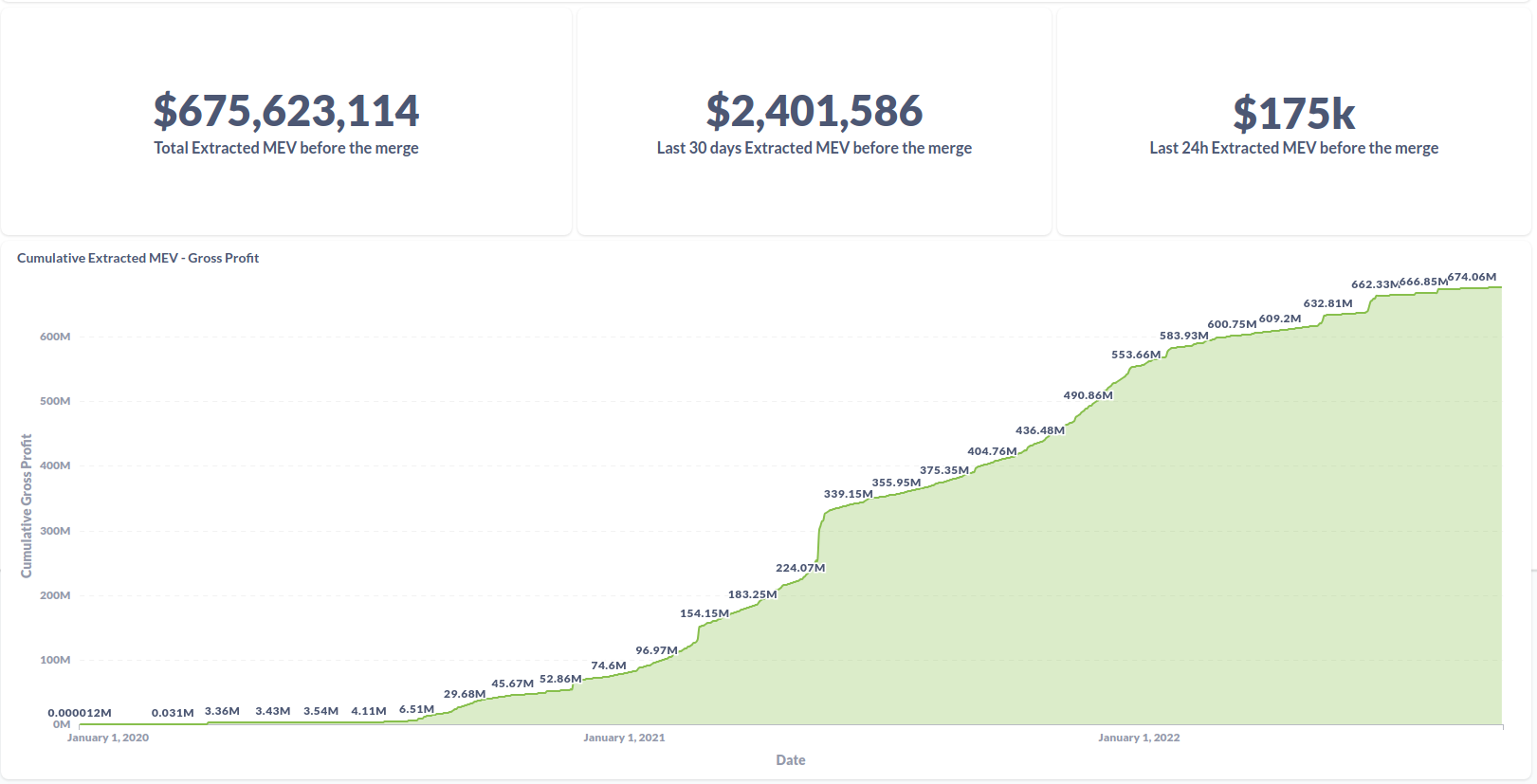Image resolution: width=1537 pixels, height=784 pixels.
Task: Click the Date x-axis title
Action: coord(790,760)
